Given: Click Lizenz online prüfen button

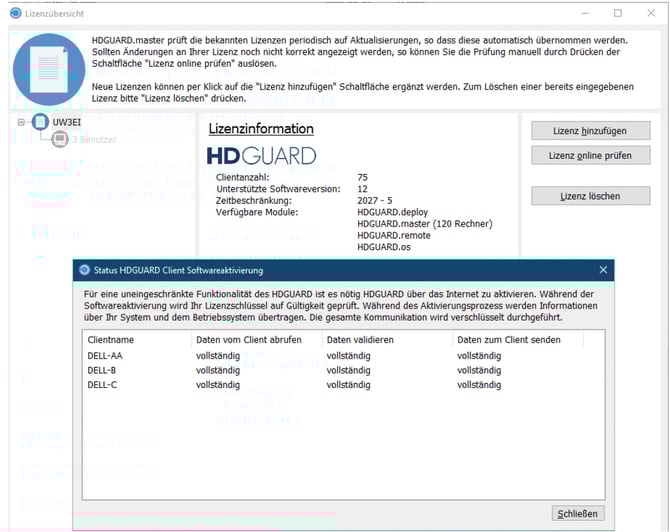Looking at the screenshot, I should [x=591, y=156].
